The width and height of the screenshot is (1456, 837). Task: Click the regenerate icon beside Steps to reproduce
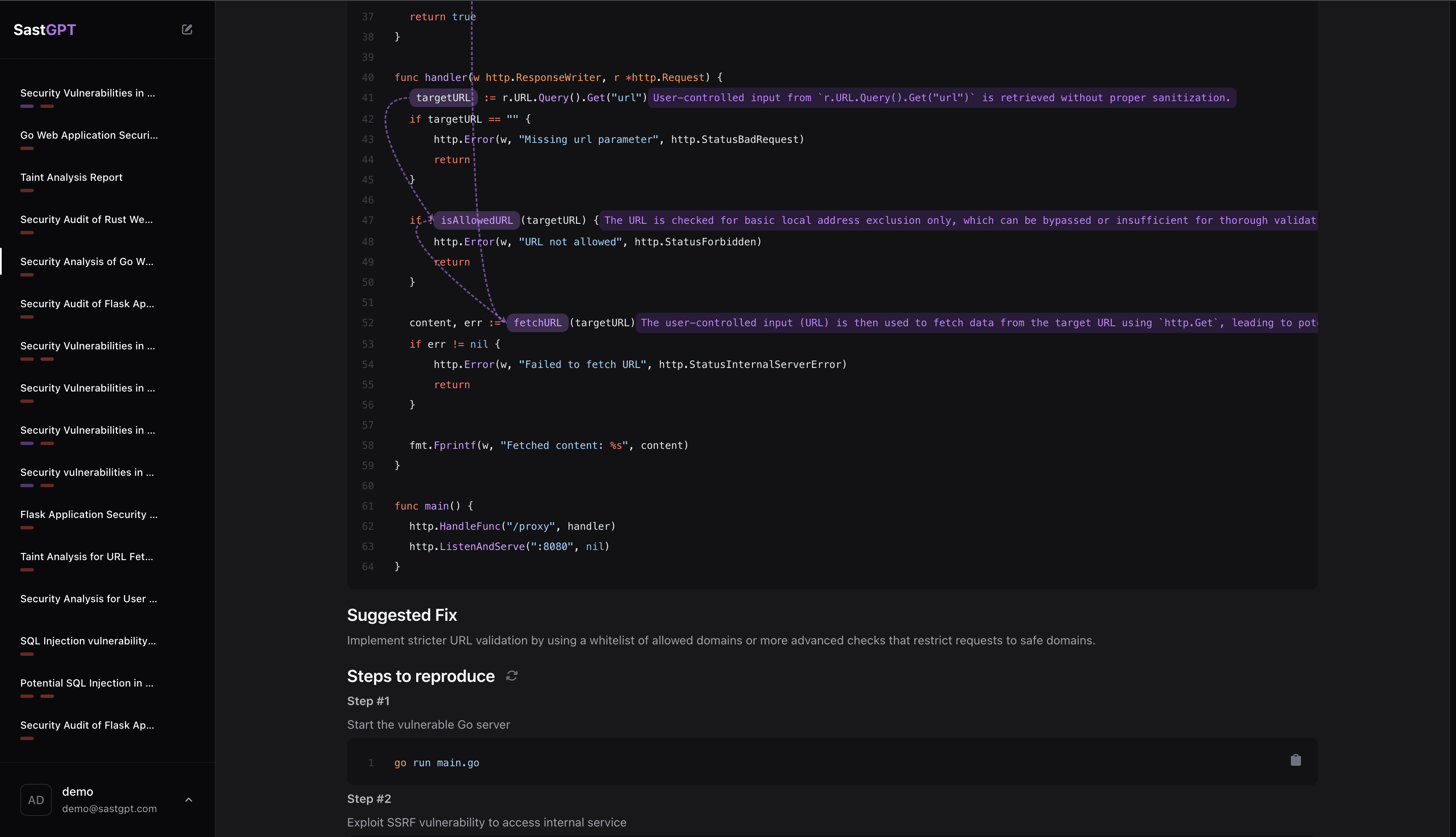click(511, 676)
